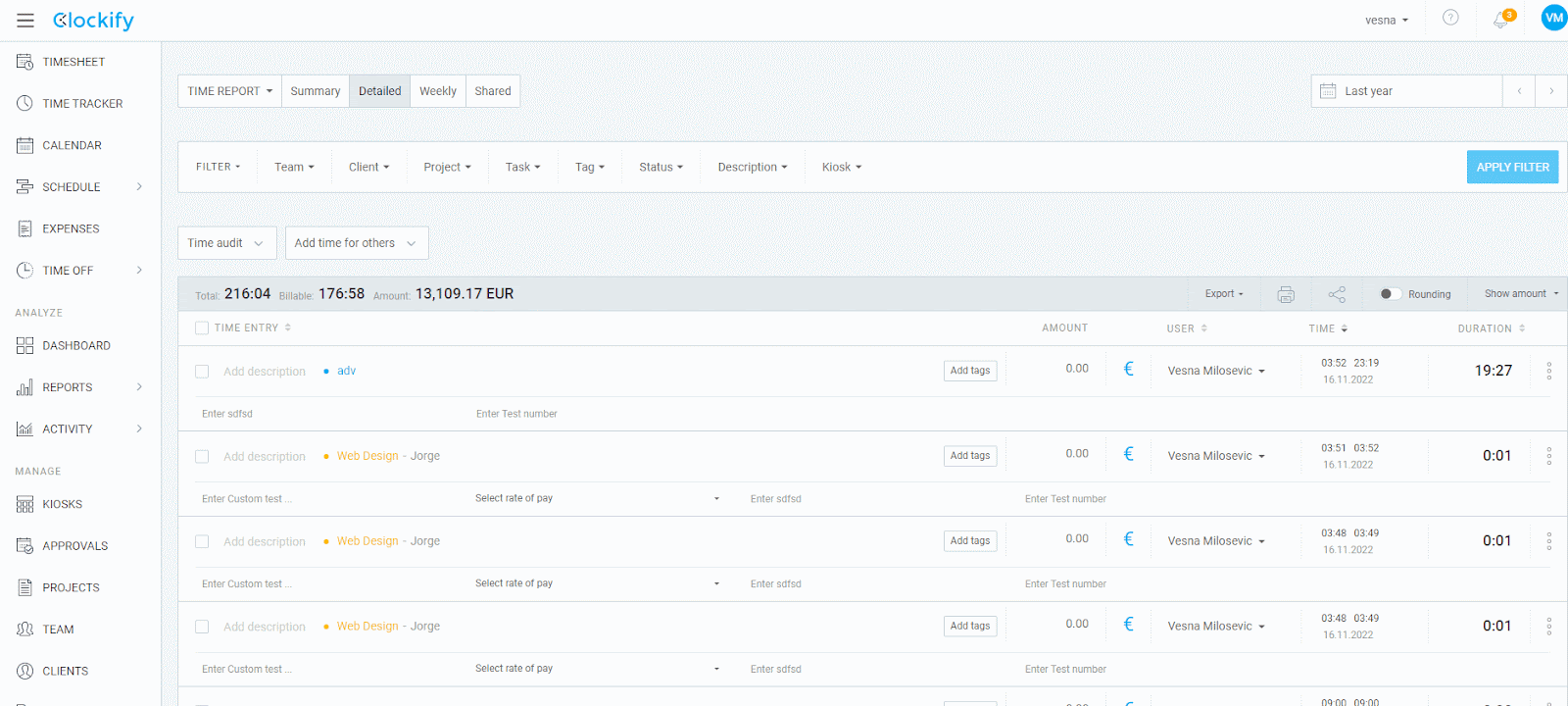Open the notifications bell
Viewport: 1568px width, 706px height.
(x=1501, y=20)
